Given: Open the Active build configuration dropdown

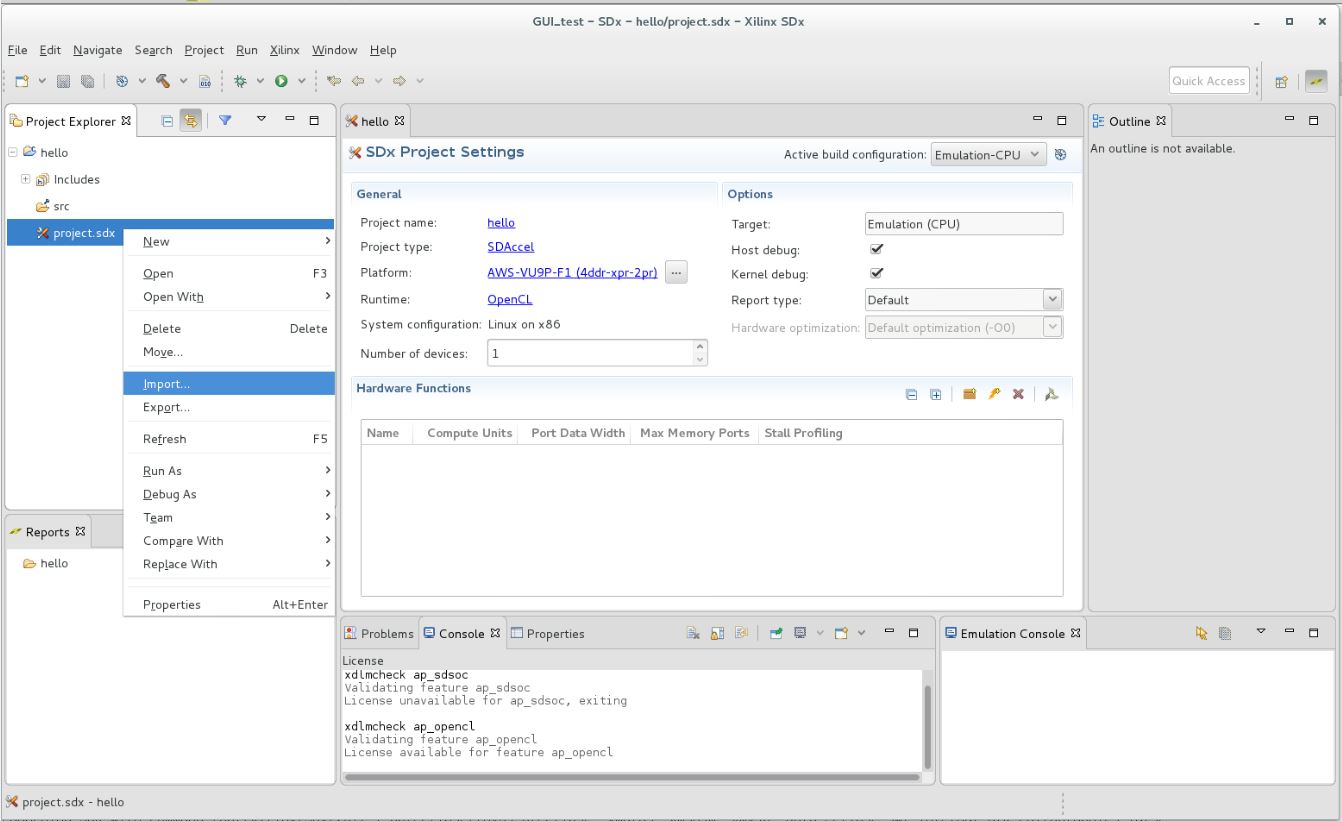Looking at the screenshot, I should coord(989,154).
